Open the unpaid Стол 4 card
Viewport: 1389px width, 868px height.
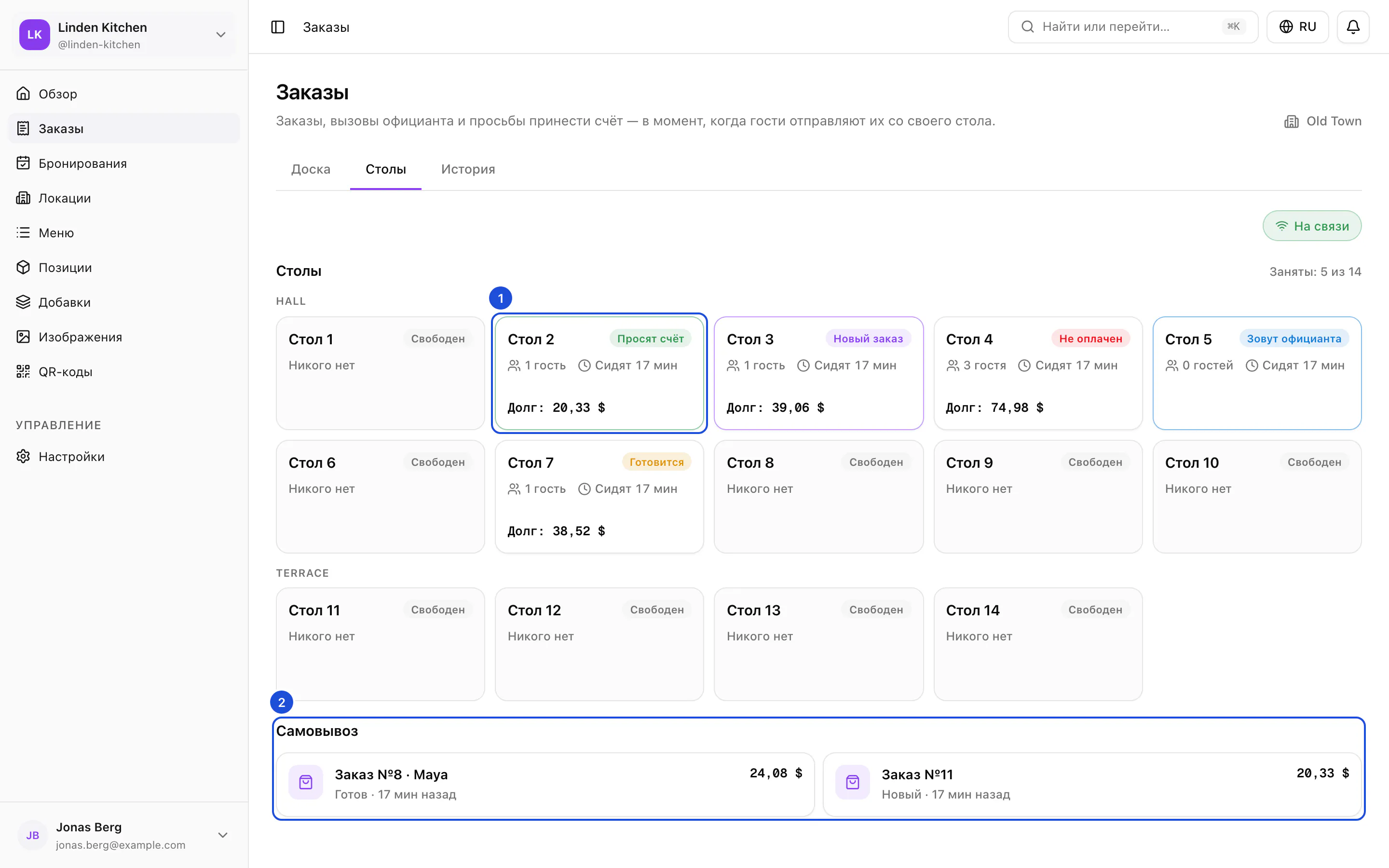1038,373
